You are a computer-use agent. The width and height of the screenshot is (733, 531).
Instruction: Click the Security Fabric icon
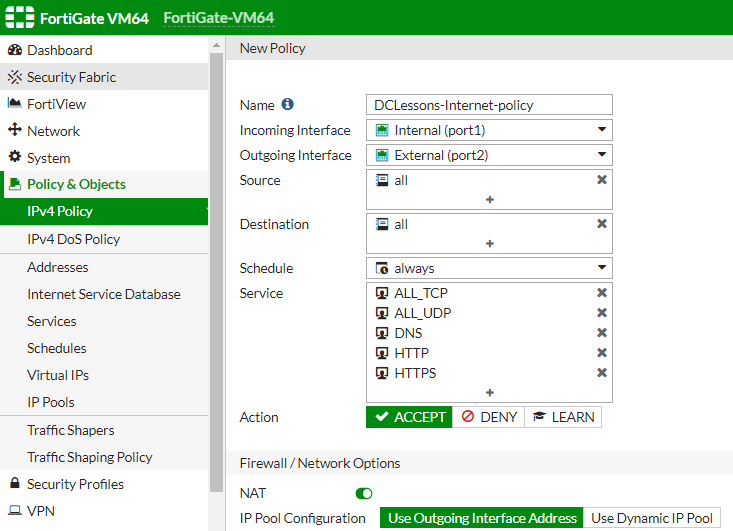(15, 77)
